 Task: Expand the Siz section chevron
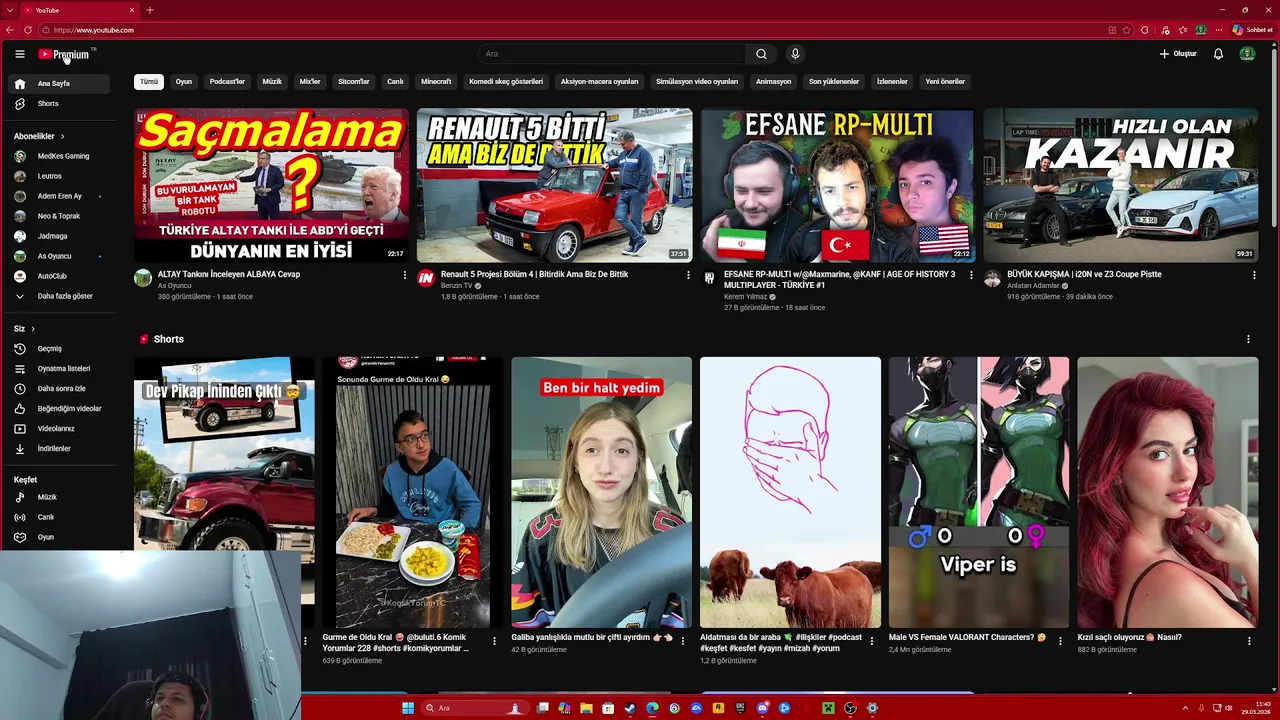(x=33, y=329)
